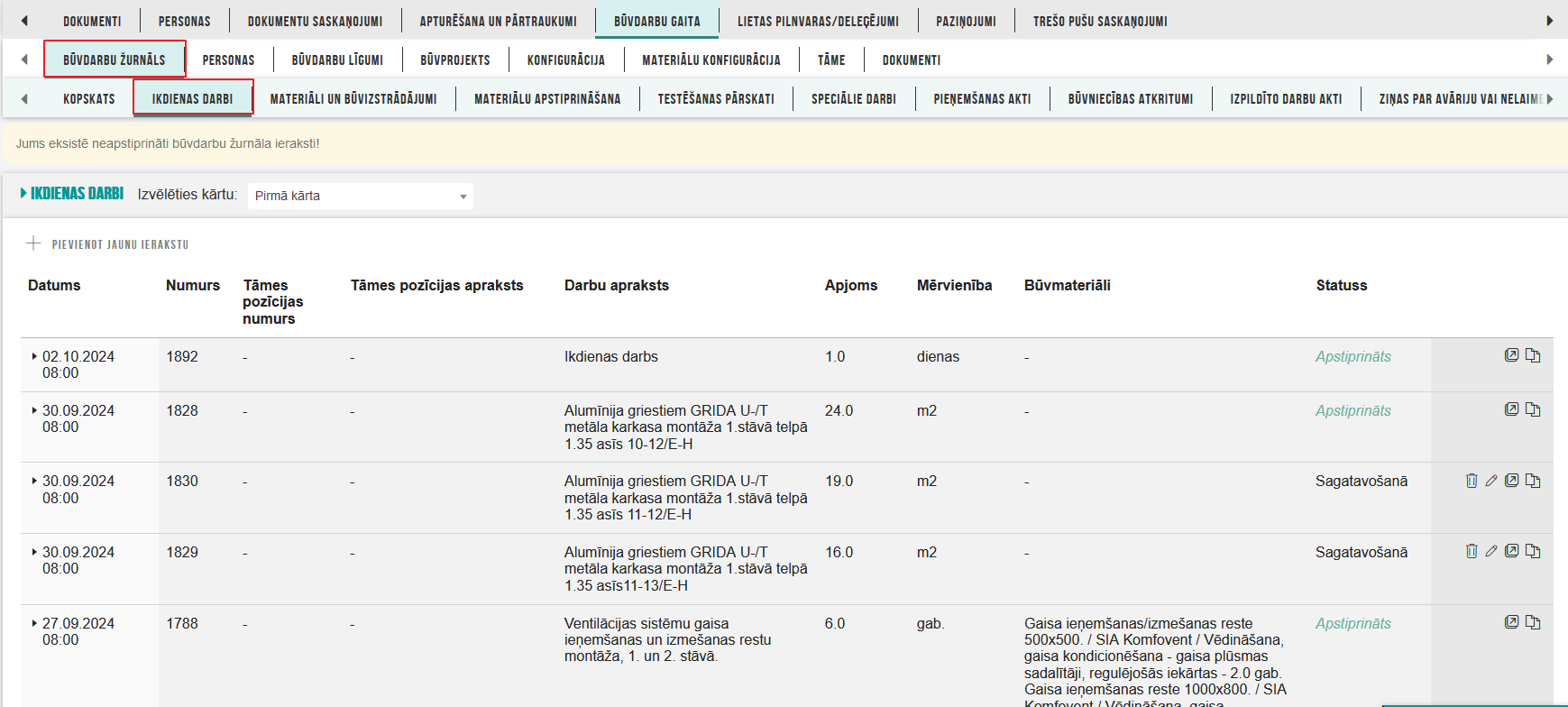
Task: Open the Pieņemšanas akti tab
Action: [982, 98]
